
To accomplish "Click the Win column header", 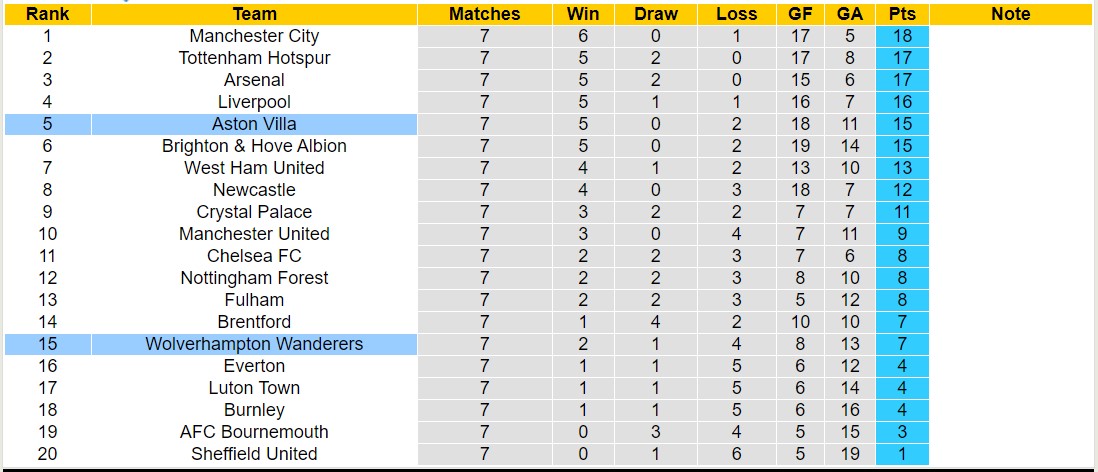I will coord(583,14).
